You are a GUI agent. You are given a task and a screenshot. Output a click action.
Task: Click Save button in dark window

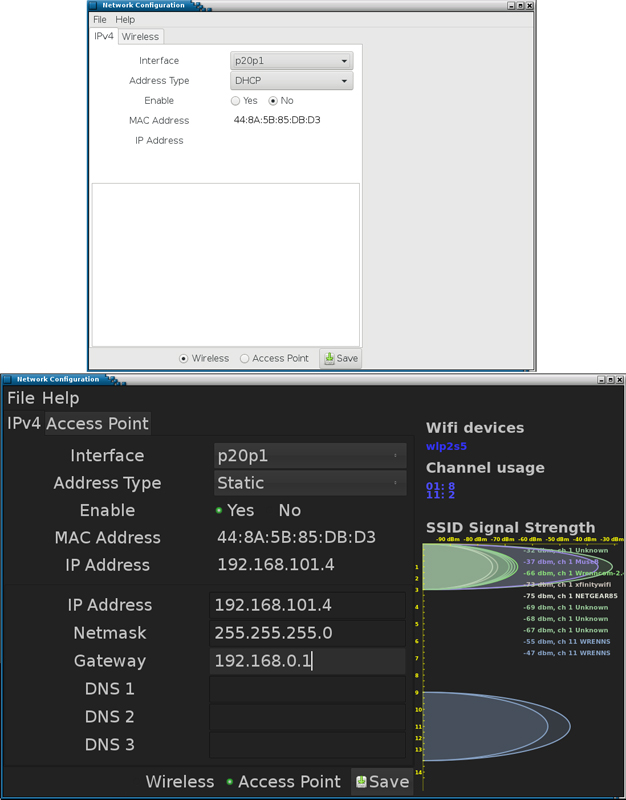(x=382, y=782)
